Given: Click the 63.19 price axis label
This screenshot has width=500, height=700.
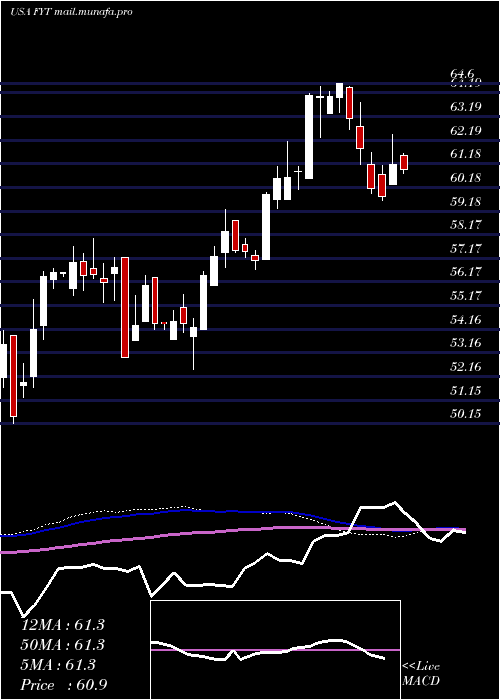Looking at the screenshot, I should (x=466, y=107).
